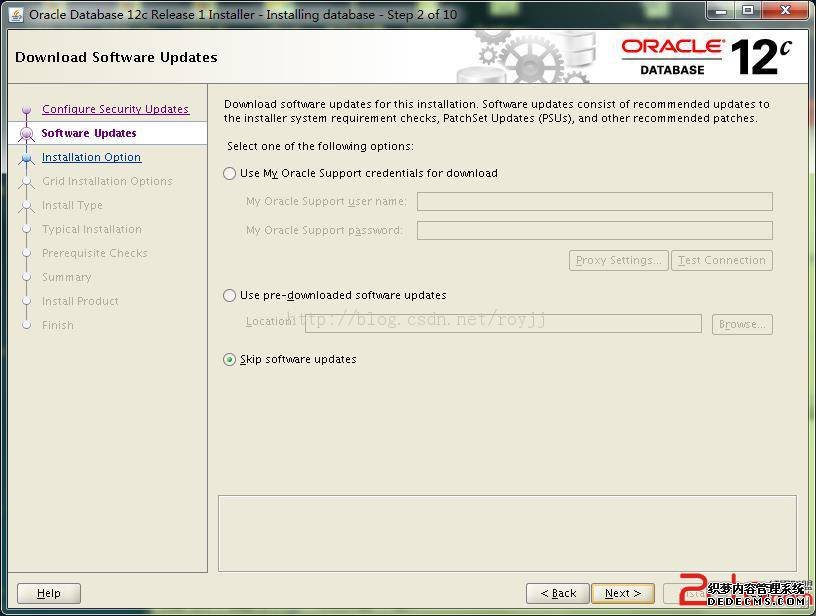This screenshot has width=816, height=616.
Task: Select Use pre-downloaded software updates option
Action: pos(230,296)
